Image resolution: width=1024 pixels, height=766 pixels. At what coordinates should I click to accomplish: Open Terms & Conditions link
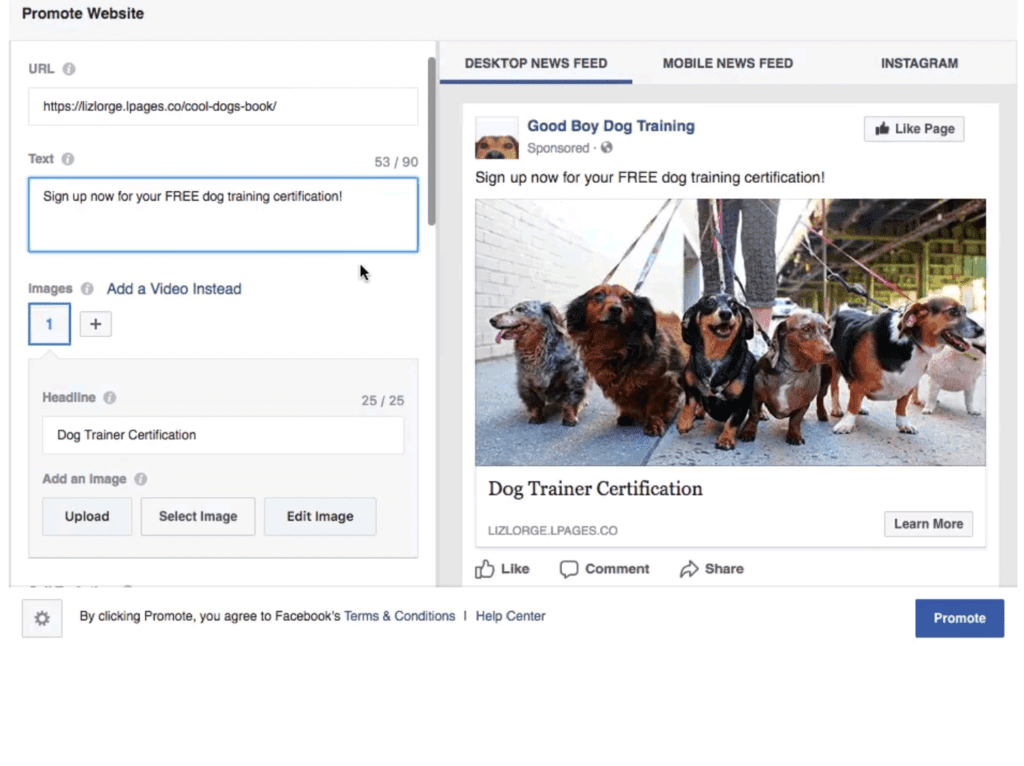point(399,616)
